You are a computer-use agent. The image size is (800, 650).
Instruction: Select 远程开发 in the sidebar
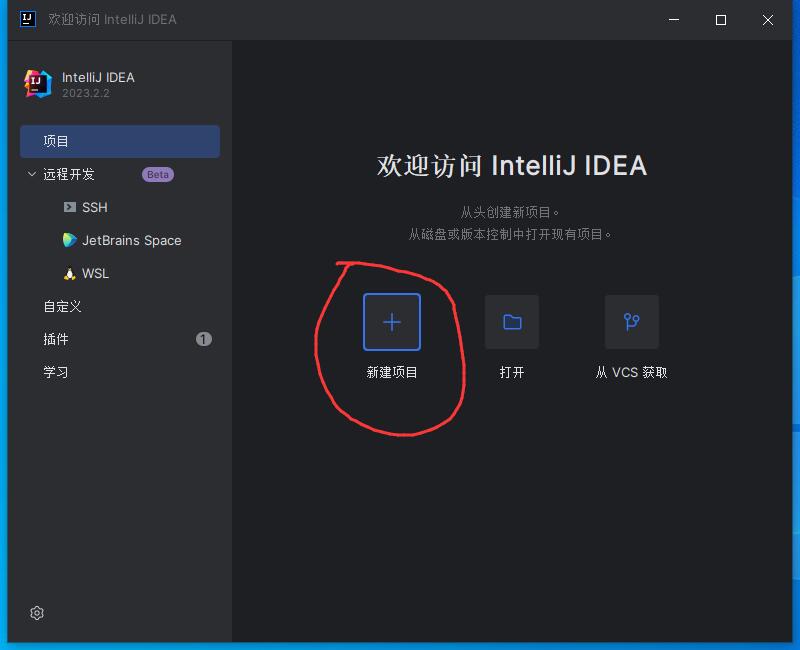(x=69, y=174)
